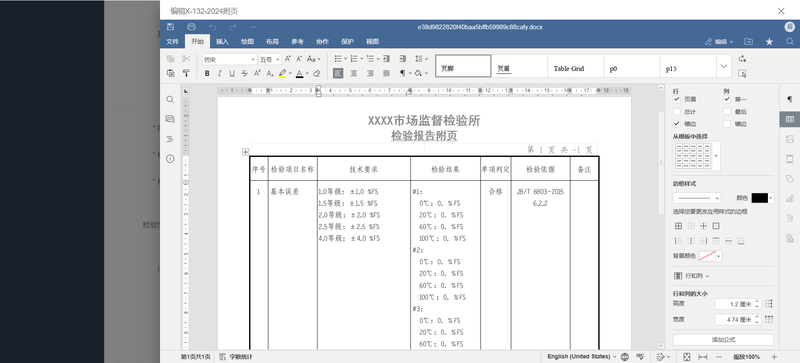Activate the format painter brush

pyautogui.click(x=186, y=74)
